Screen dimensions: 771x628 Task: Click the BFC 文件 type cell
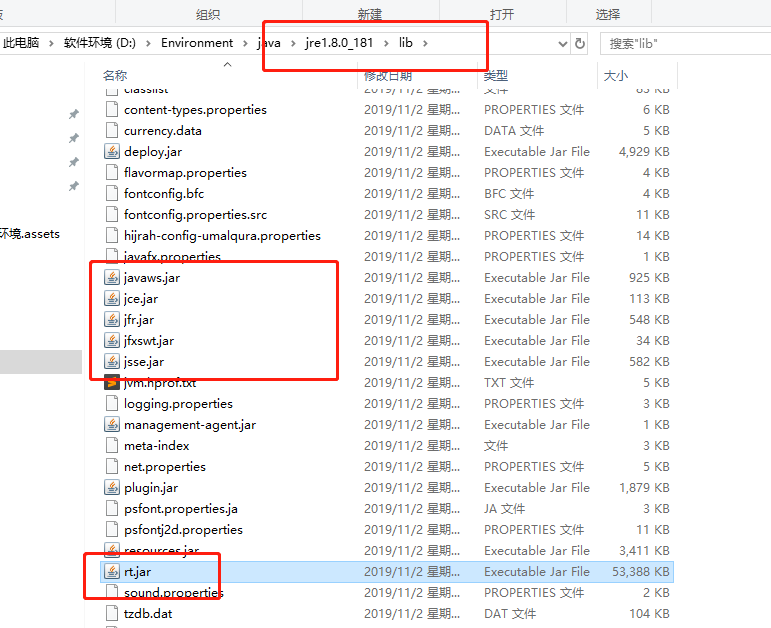click(x=509, y=194)
